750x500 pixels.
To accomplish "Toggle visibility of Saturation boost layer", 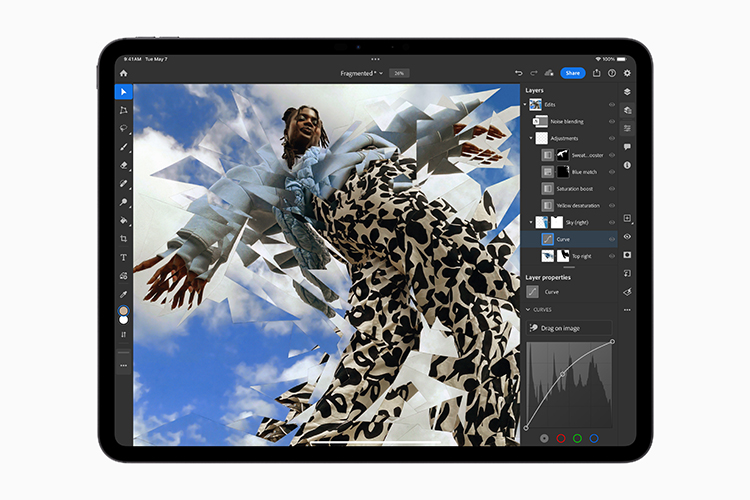I will coord(612,188).
